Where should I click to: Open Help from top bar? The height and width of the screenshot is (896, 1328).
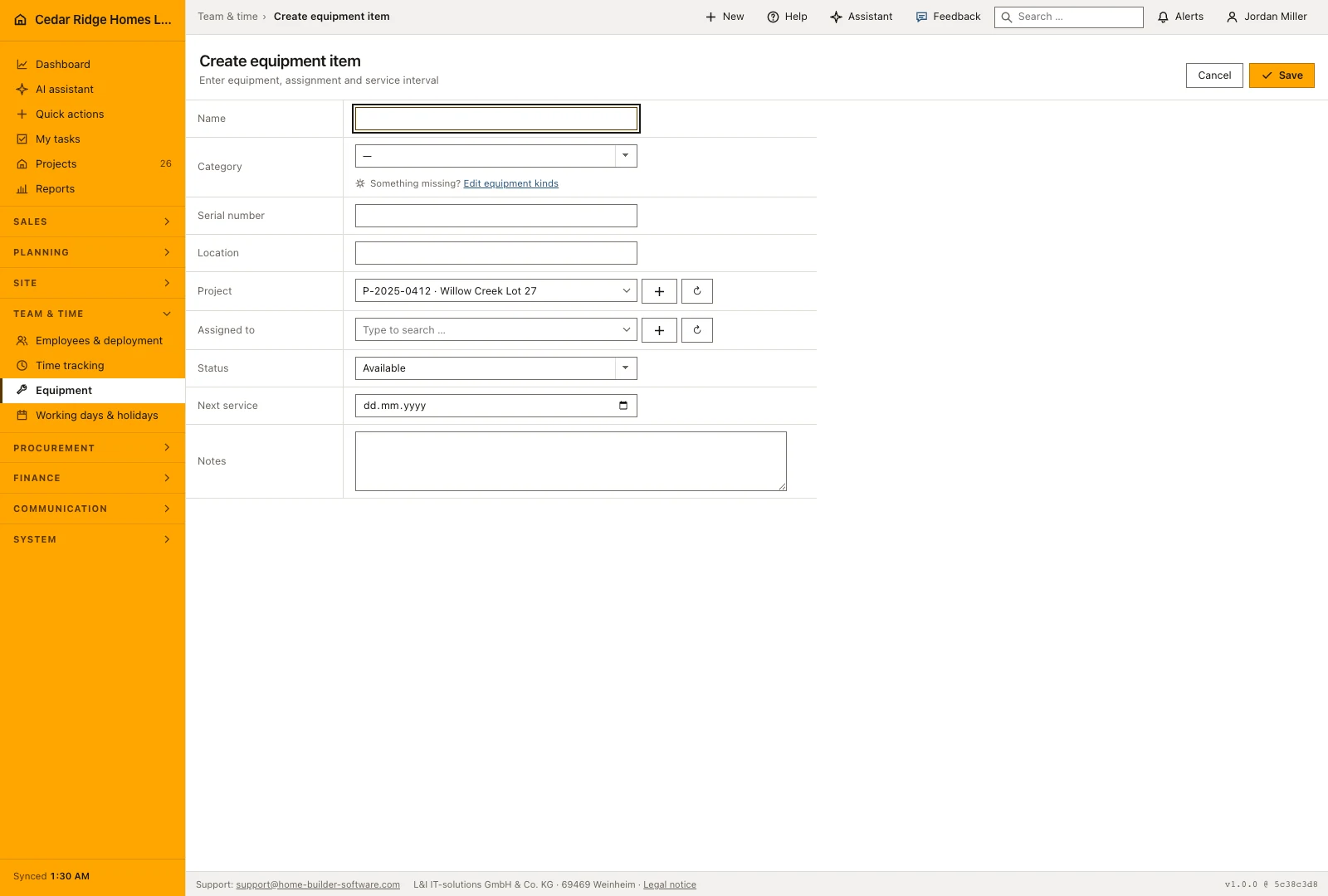pyautogui.click(x=787, y=17)
